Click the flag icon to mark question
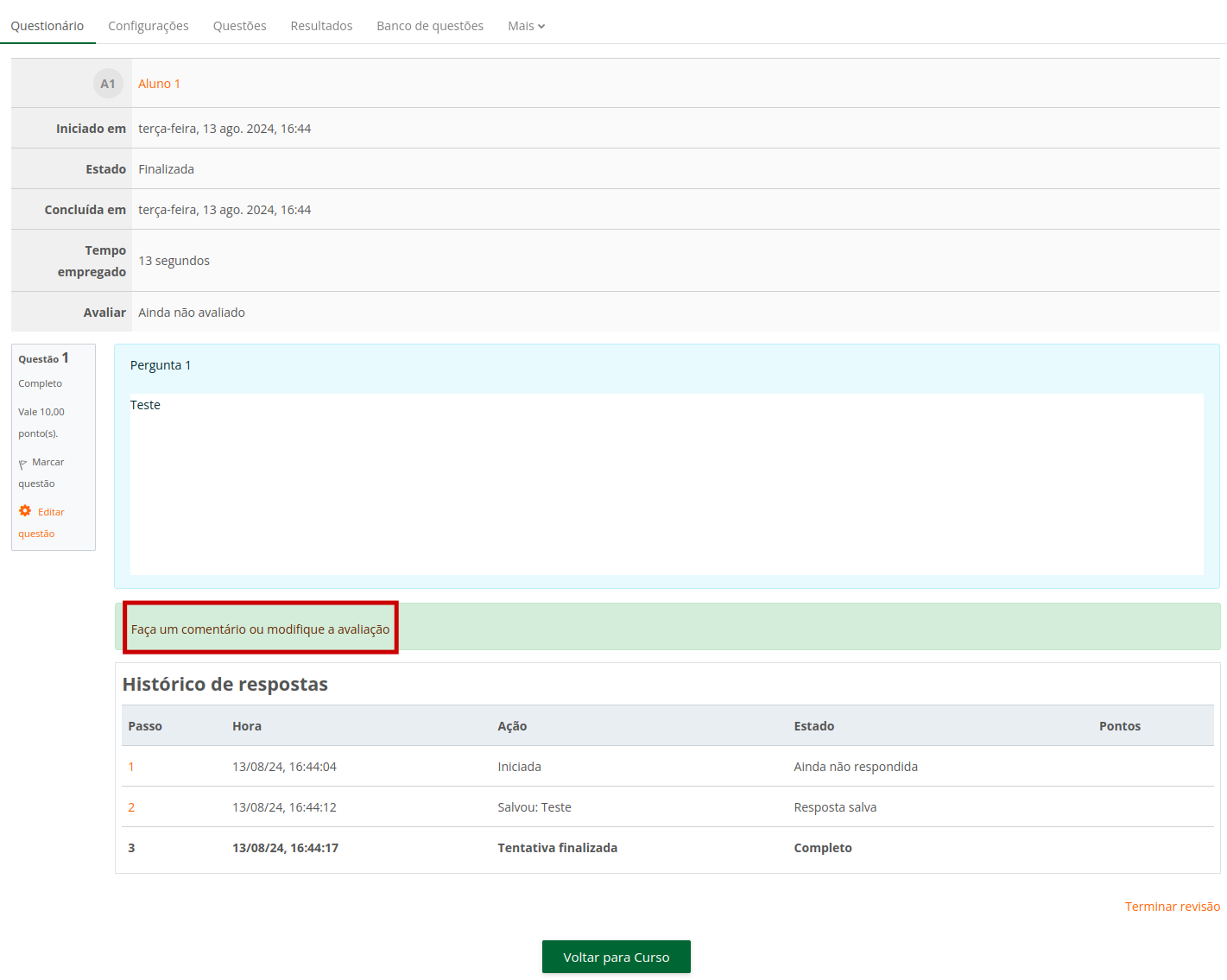 pyautogui.click(x=23, y=464)
